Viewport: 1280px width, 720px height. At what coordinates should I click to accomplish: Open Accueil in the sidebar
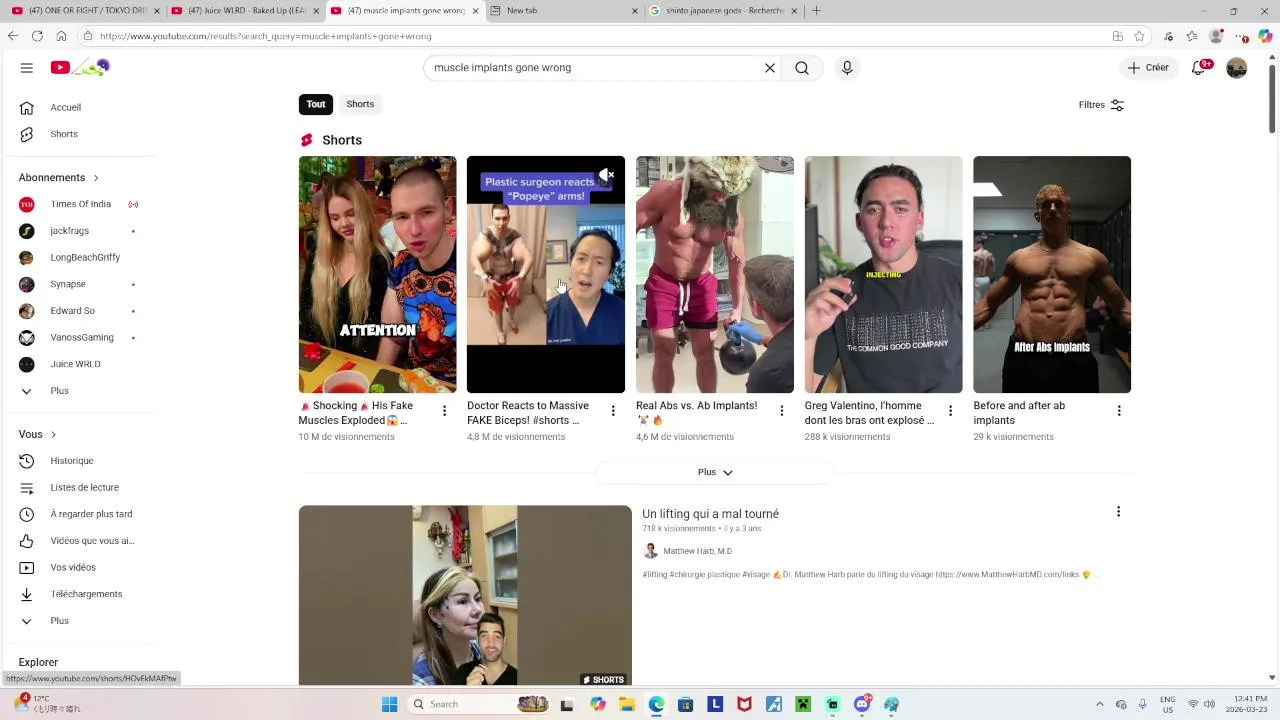tap(66, 107)
